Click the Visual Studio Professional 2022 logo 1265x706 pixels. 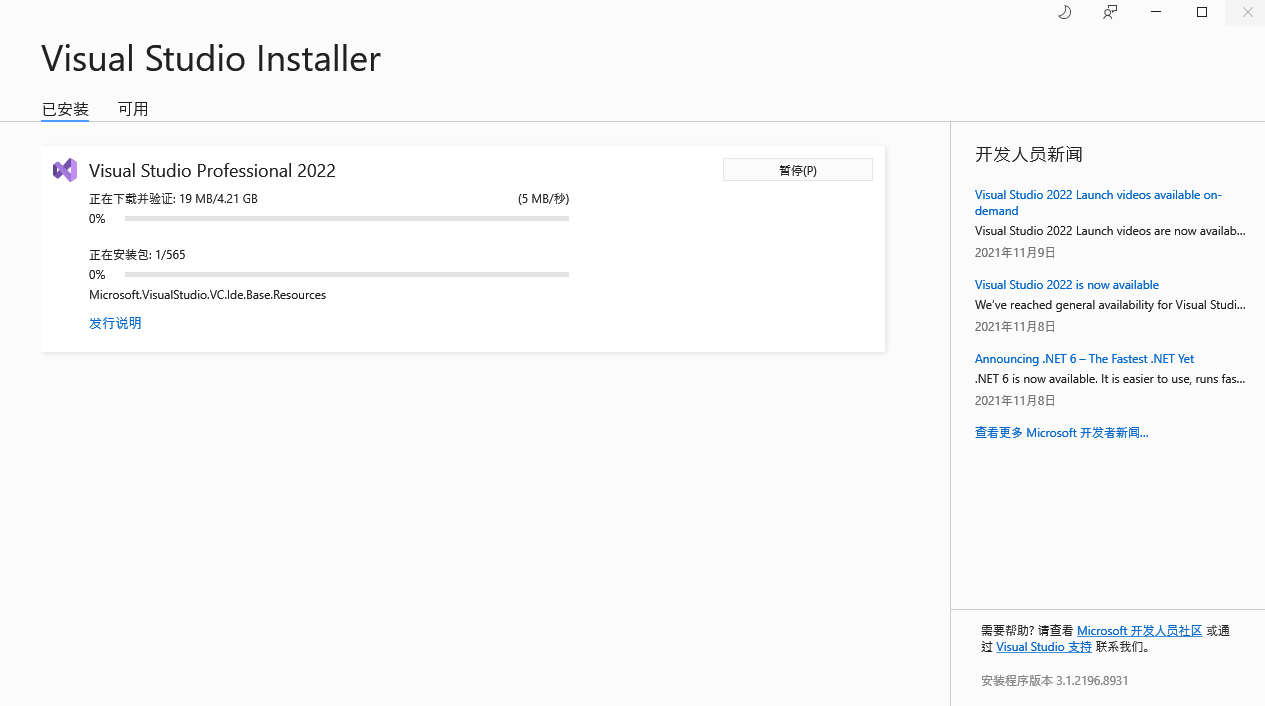[x=65, y=170]
